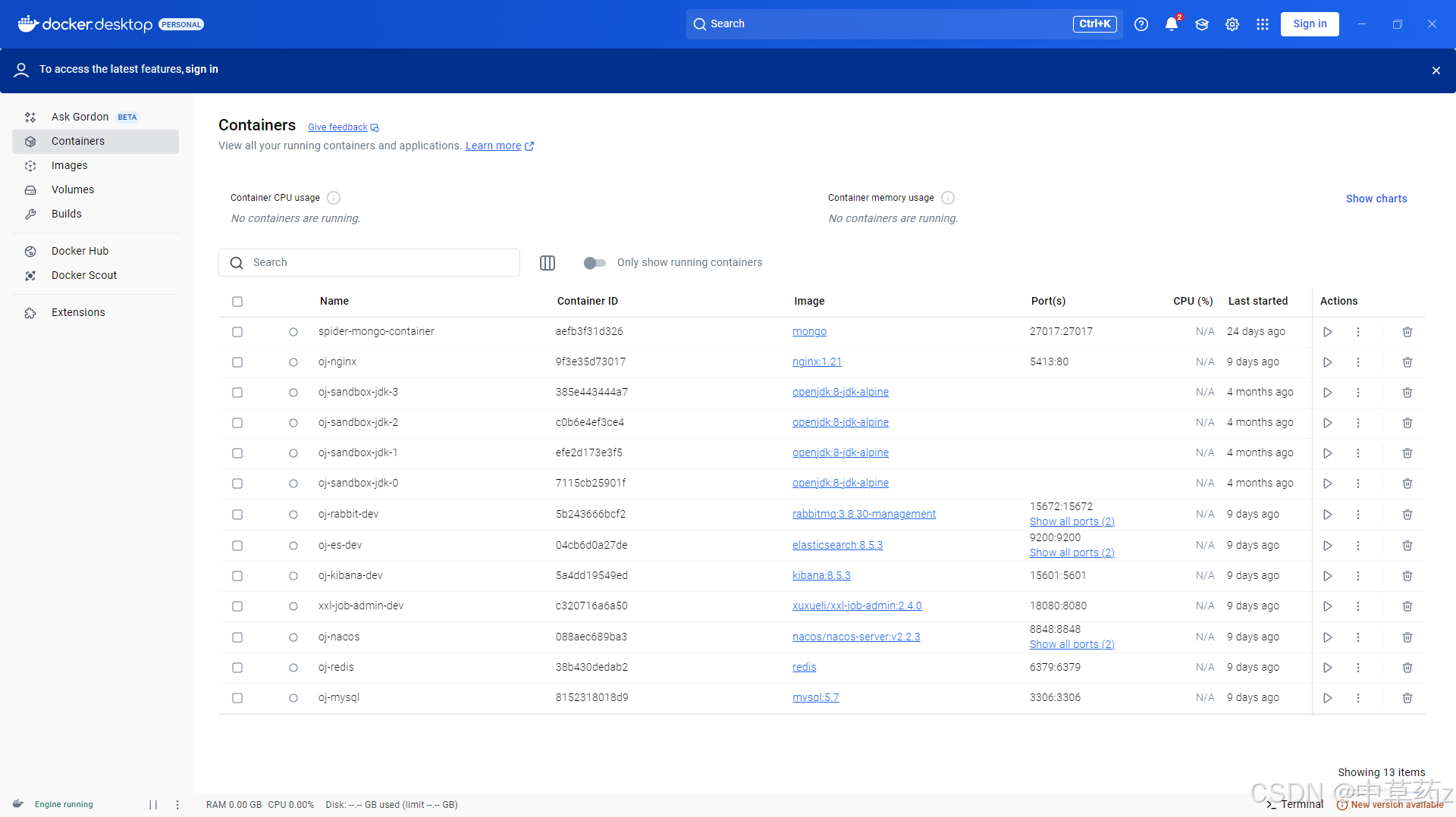
Task: Open the Terminal from status bar
Action: 1294,805
